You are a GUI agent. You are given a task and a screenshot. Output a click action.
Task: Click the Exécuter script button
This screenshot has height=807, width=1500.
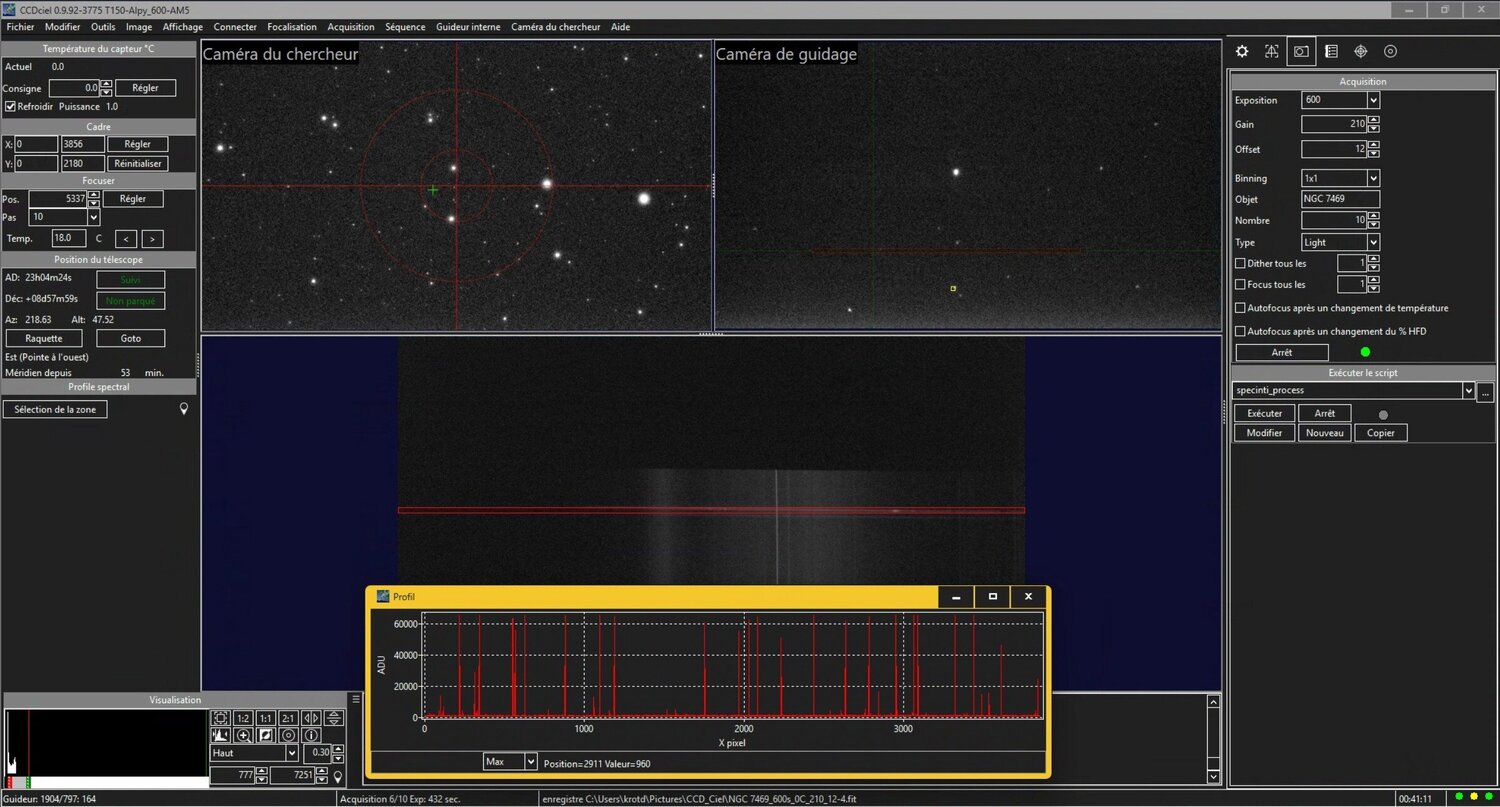[1264, 413]
